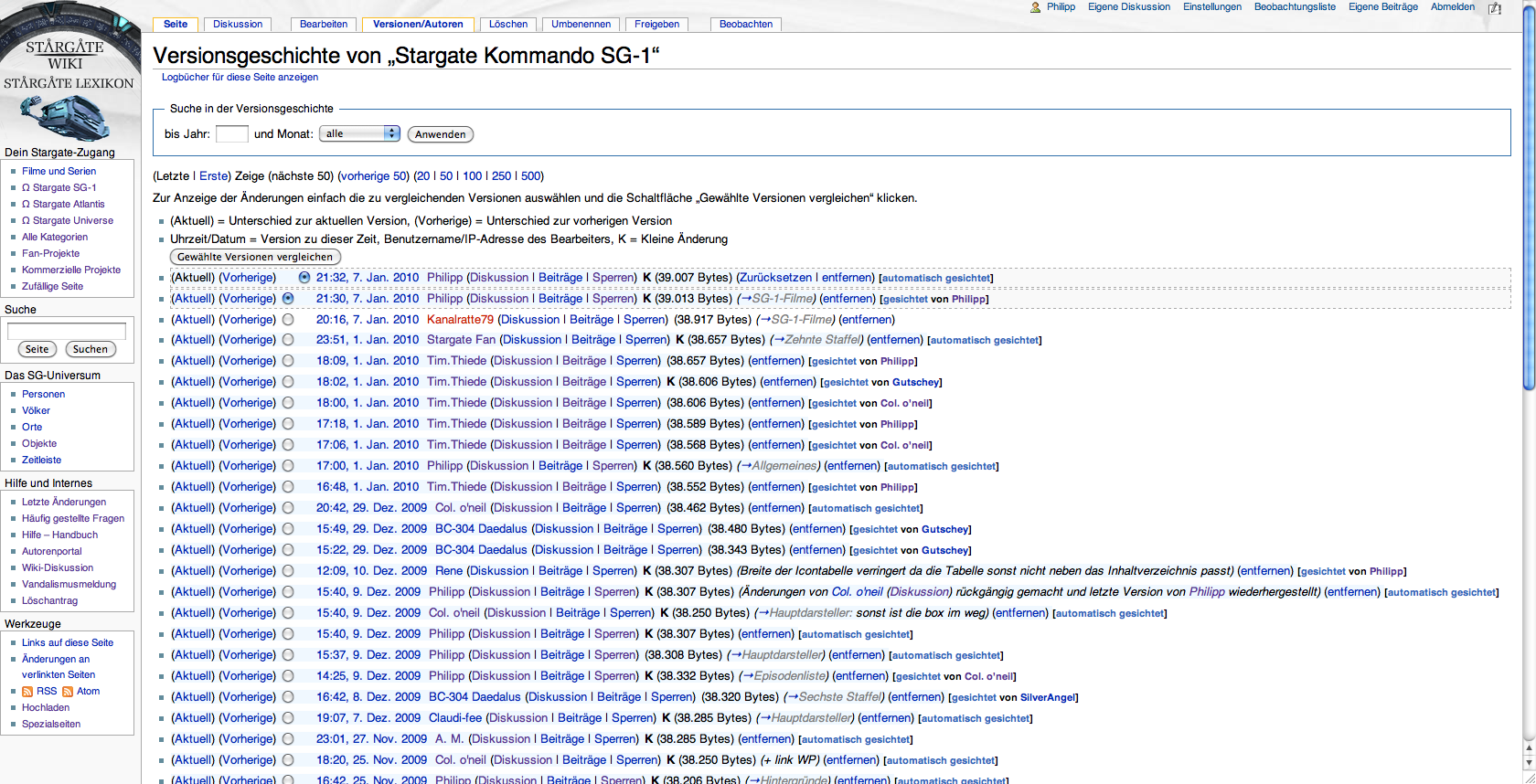Open the Bearbeiten tab

pos(324,24)
